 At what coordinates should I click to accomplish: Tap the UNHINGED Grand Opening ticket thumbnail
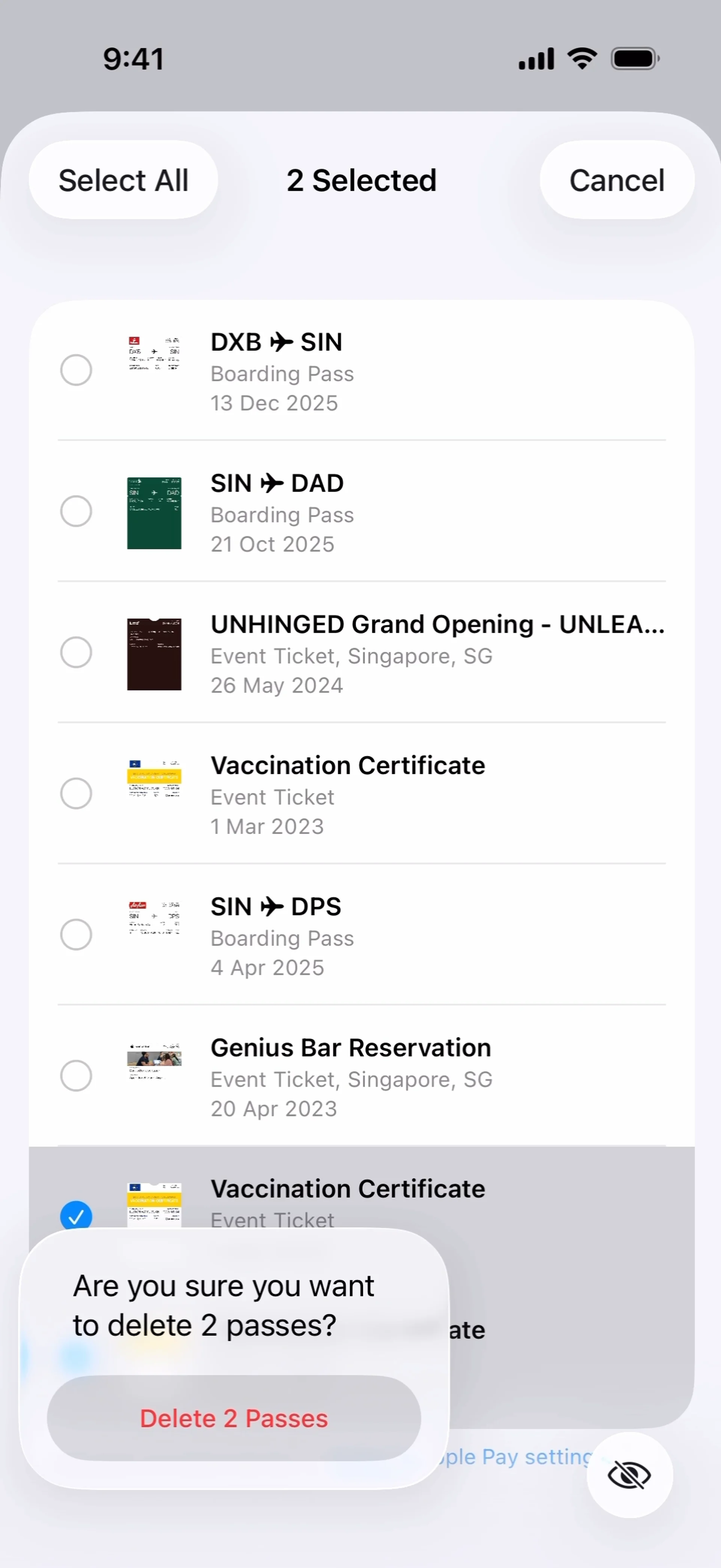coord(154,654)
